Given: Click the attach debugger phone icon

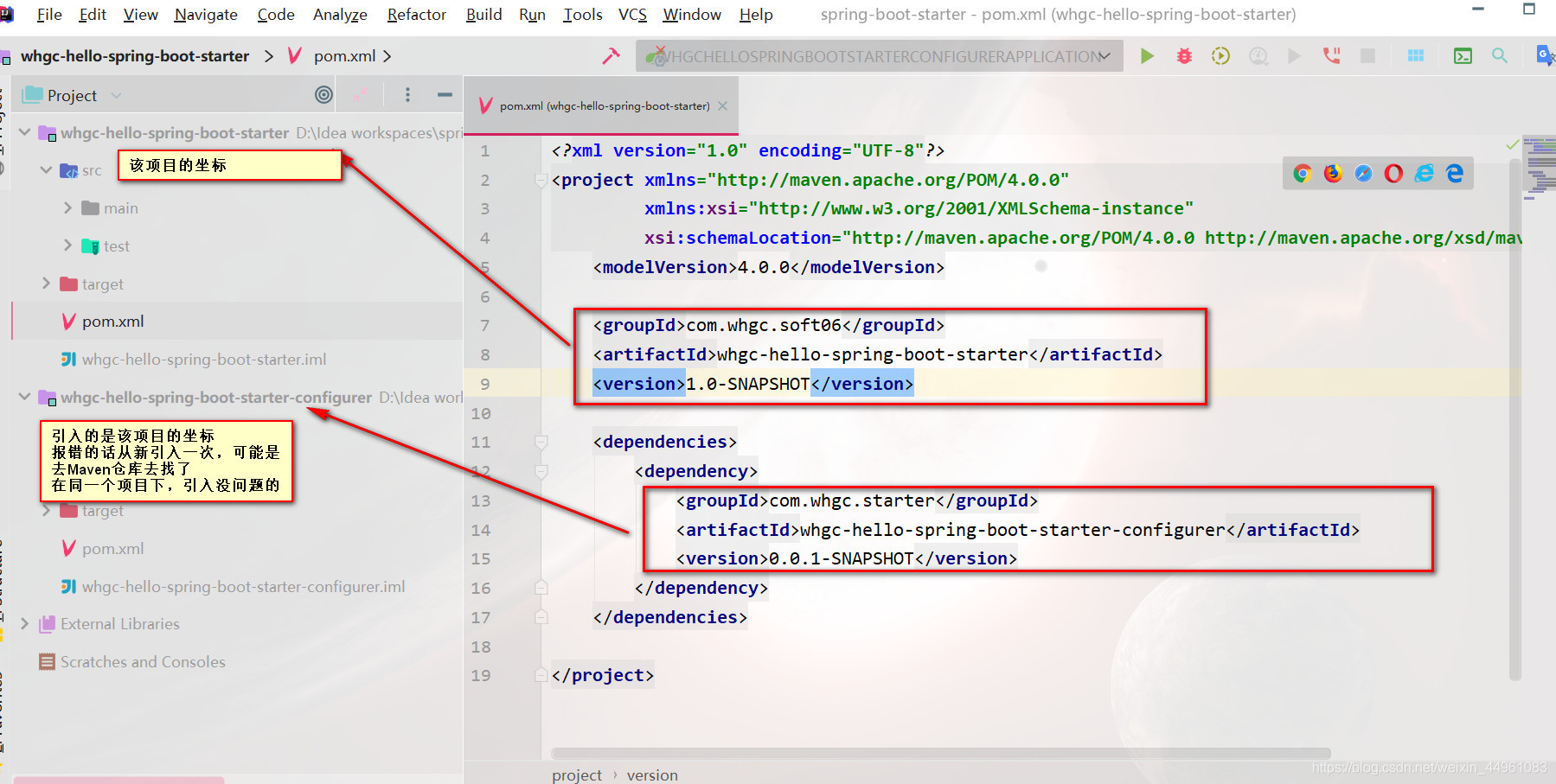Looking at the screenshot, I should coord(1331,56).
